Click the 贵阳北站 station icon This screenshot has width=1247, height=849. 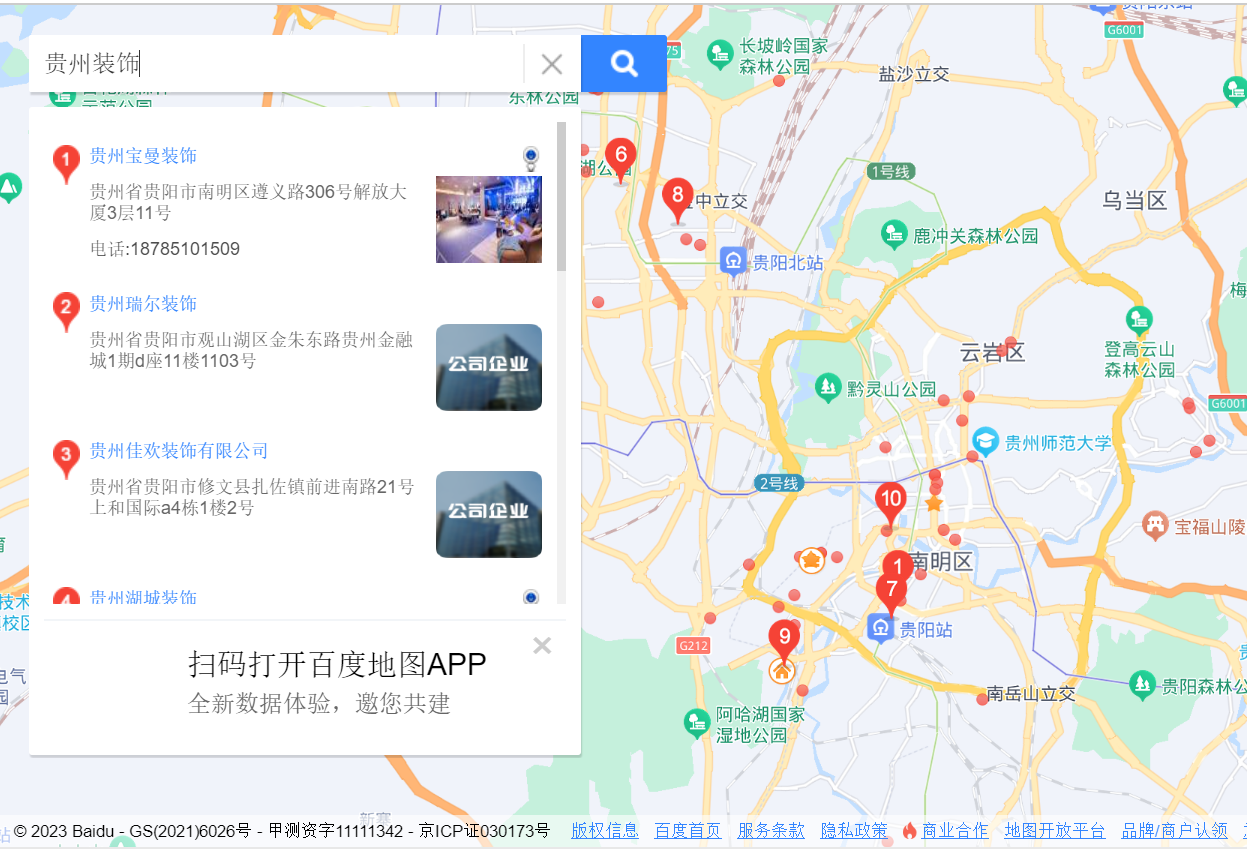(x=733, y=262)
